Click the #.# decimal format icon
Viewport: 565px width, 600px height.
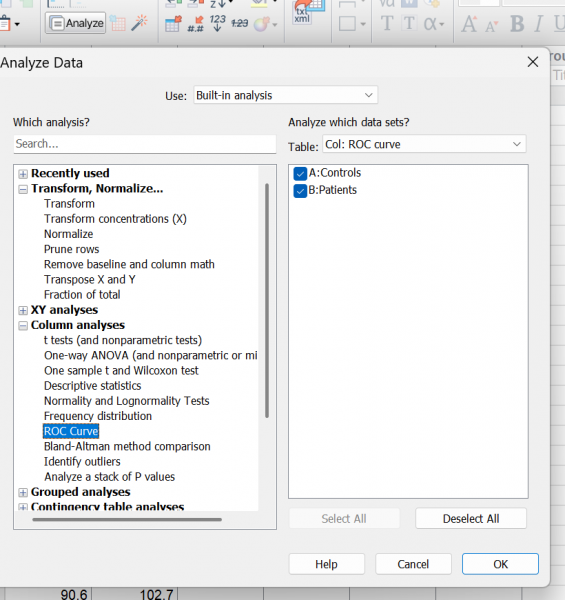195,24
